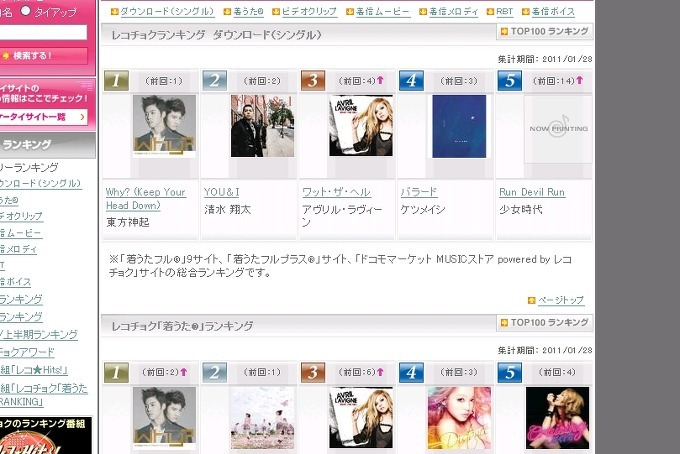
Task: Click the rank 1 badge in download ranking
Action: coord(116,81)
